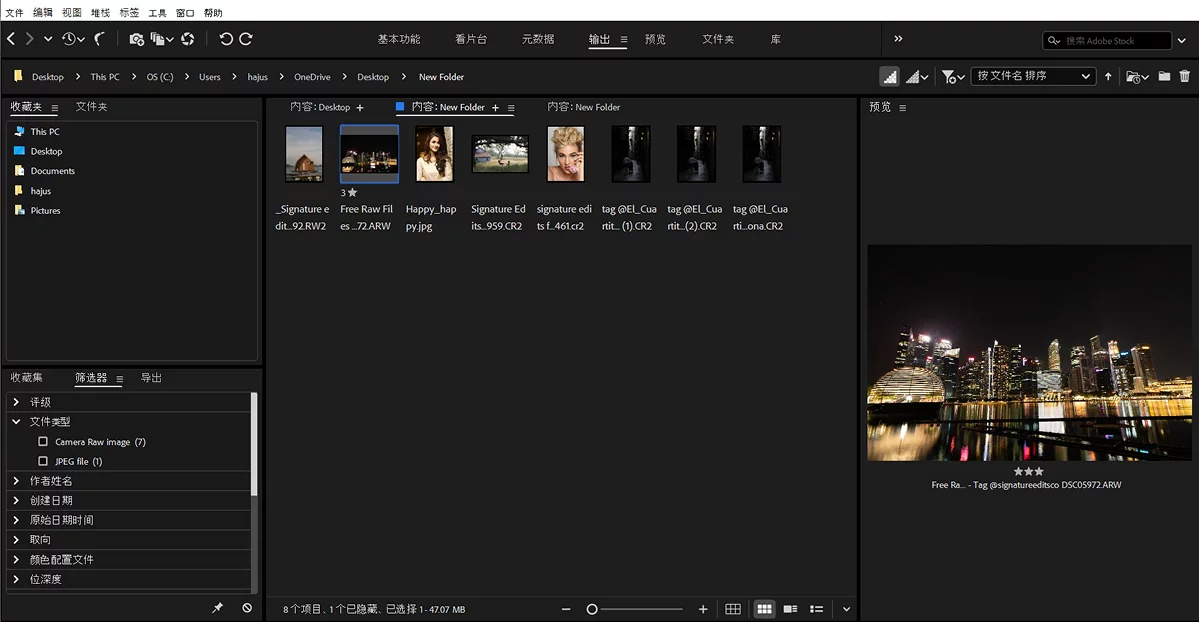Click the boomerang return-to-app icon
Screen dimensions: 1199x622
pos(99,38)
